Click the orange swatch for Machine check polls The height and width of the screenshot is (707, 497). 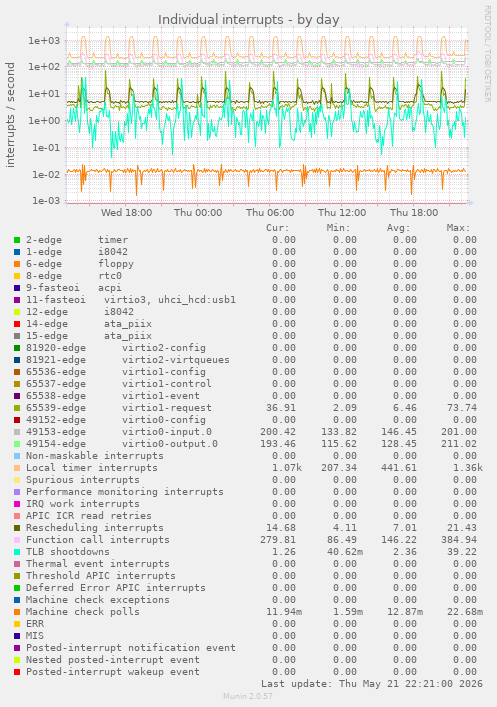(17, 612)
